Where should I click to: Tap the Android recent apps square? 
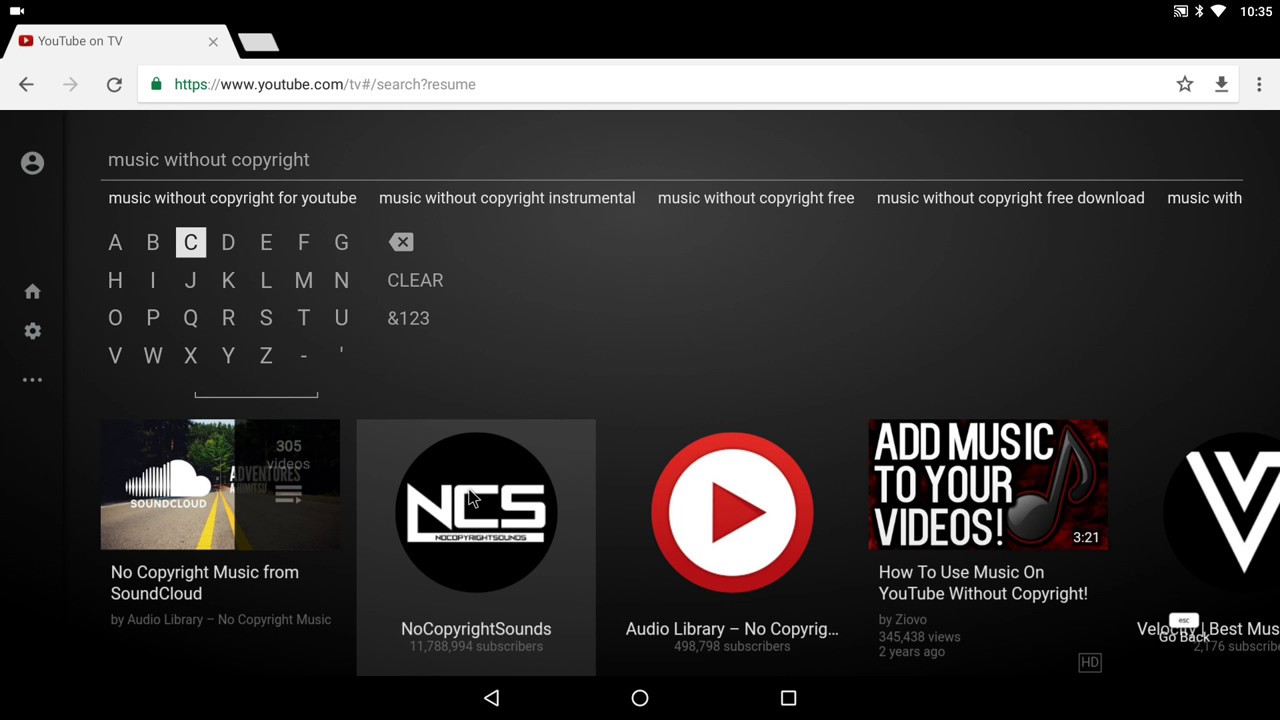click(788, 698)
